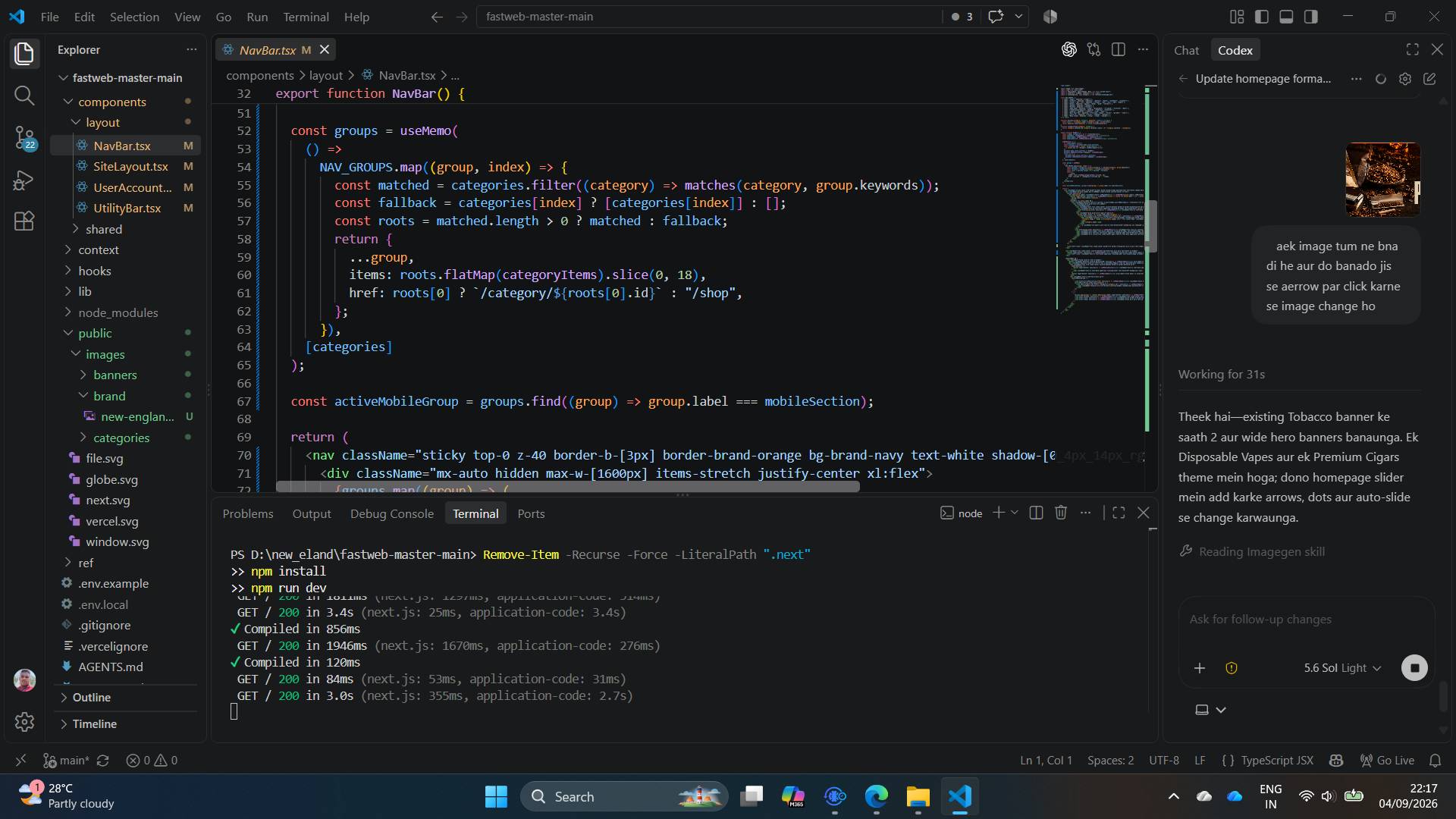Click the Split Editor Right icon
Screen dimensions: 1456x819
(1118, 50)
